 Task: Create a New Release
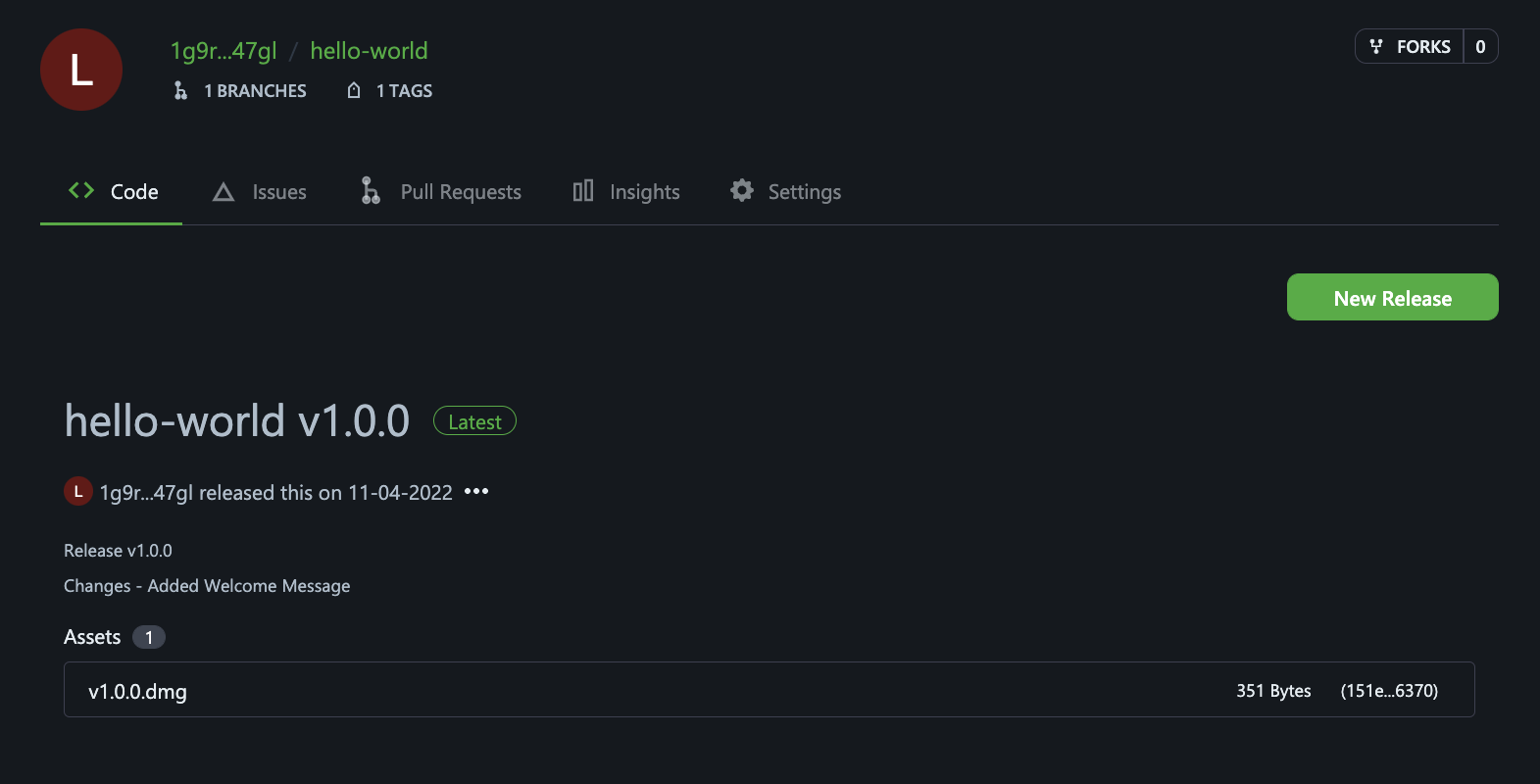(1392, 297)
